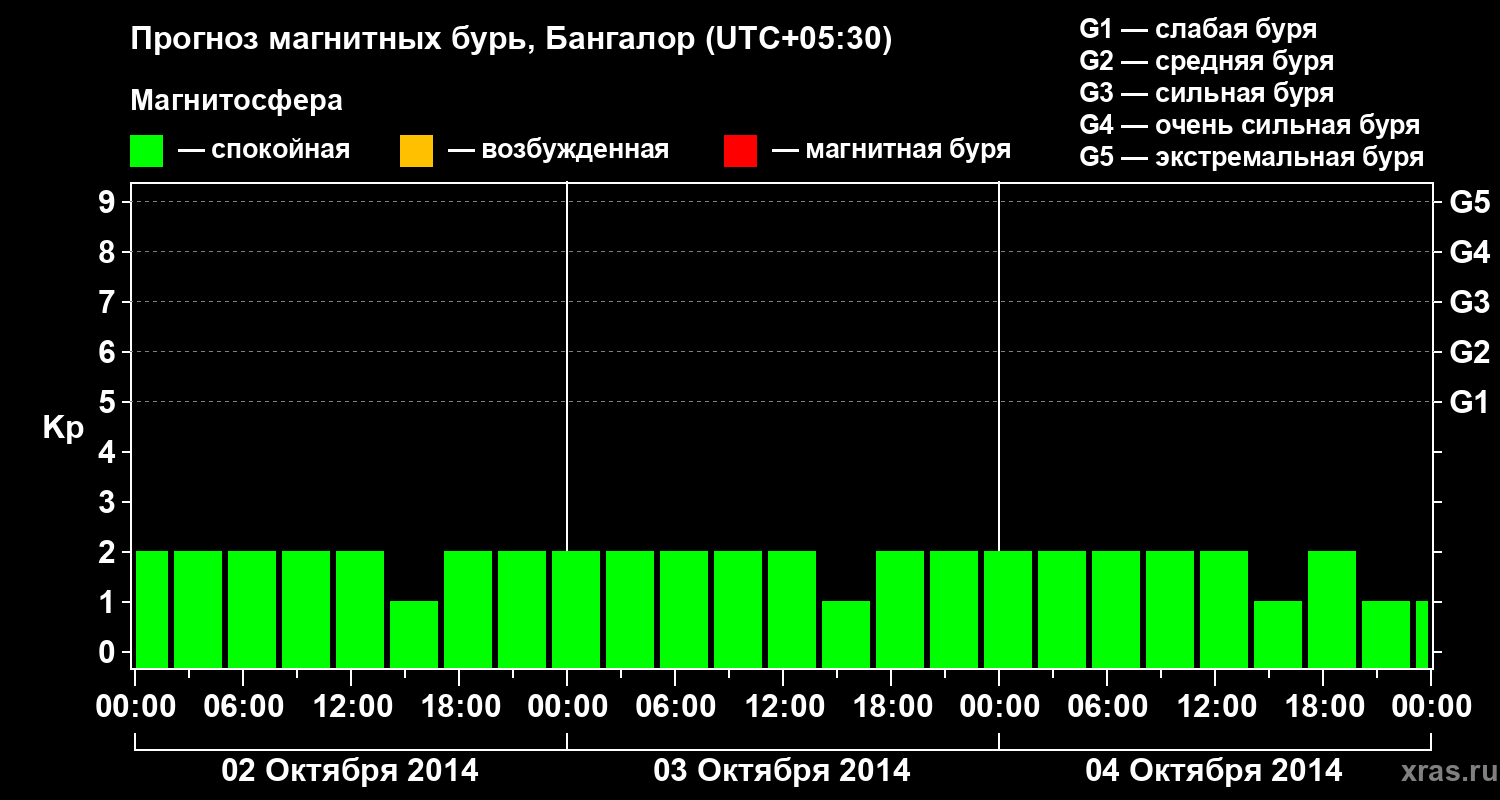Click the Kp 2 bar at 12:00 on 02 October
This screenshot has height=800, width=1500.
click(x=360, y=609)
